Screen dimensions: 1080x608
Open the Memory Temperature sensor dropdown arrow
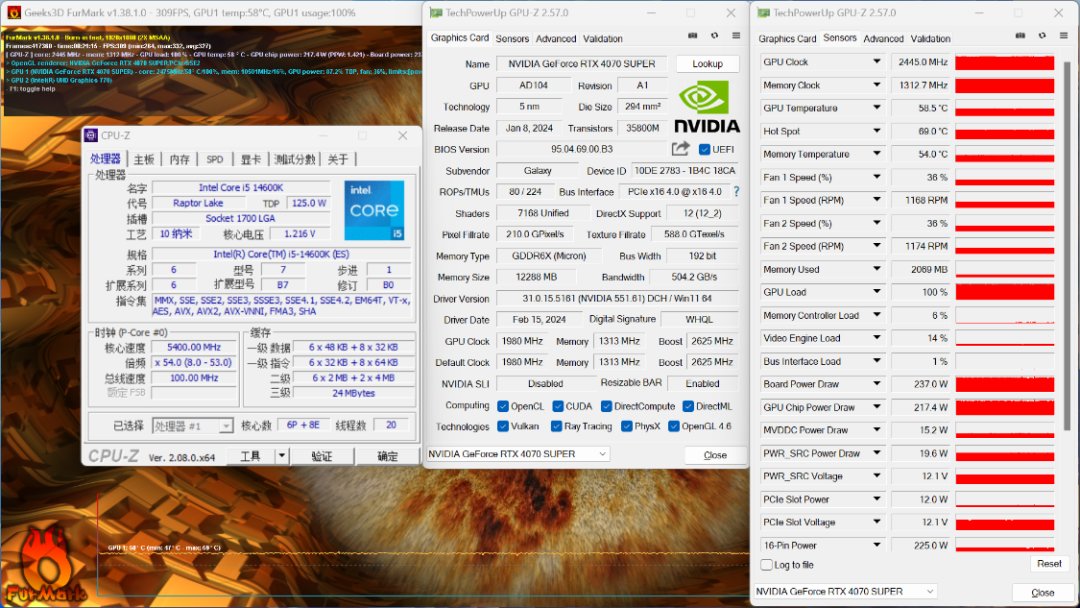pyautogui.click(x=877, y=154)
